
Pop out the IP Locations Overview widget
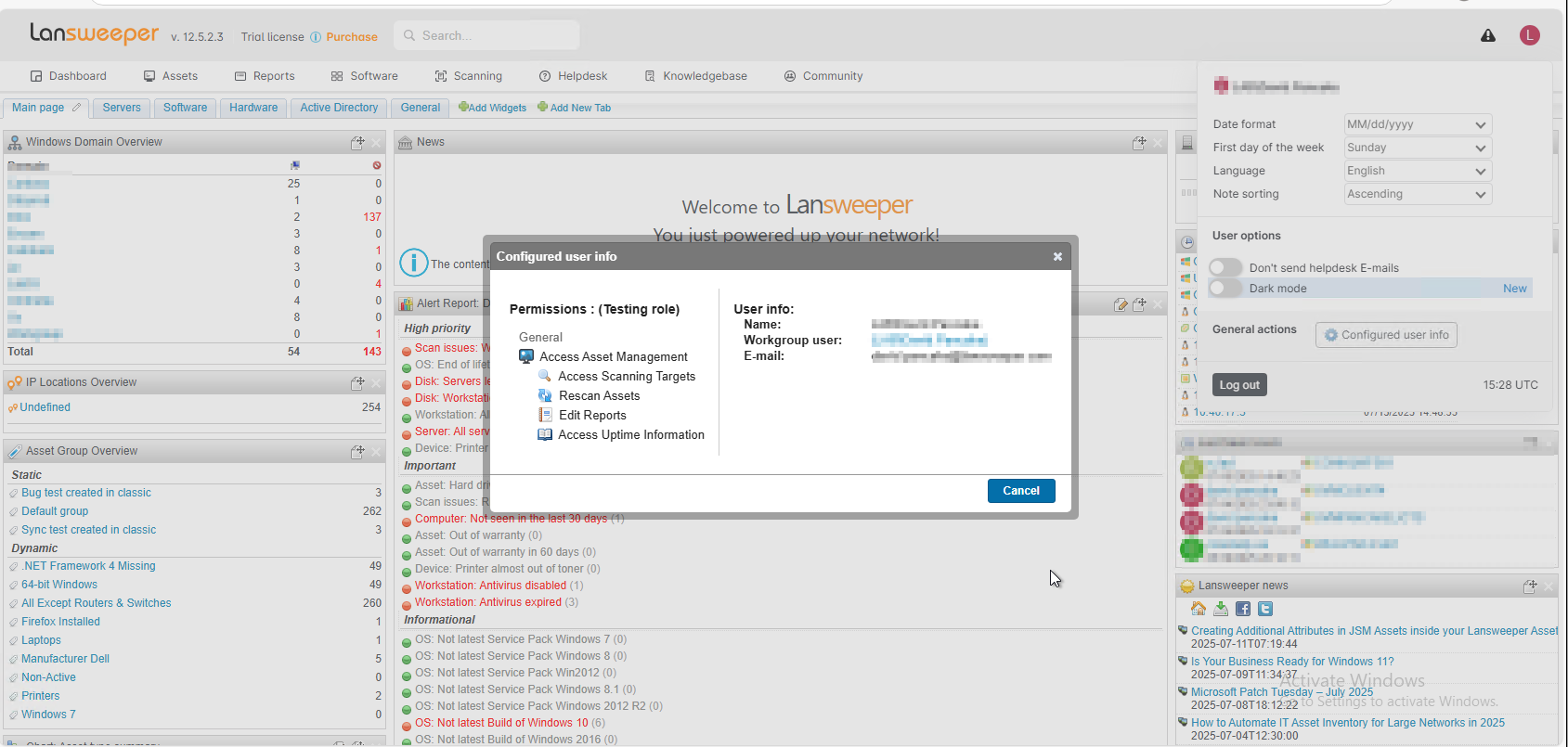click(357, 383)
